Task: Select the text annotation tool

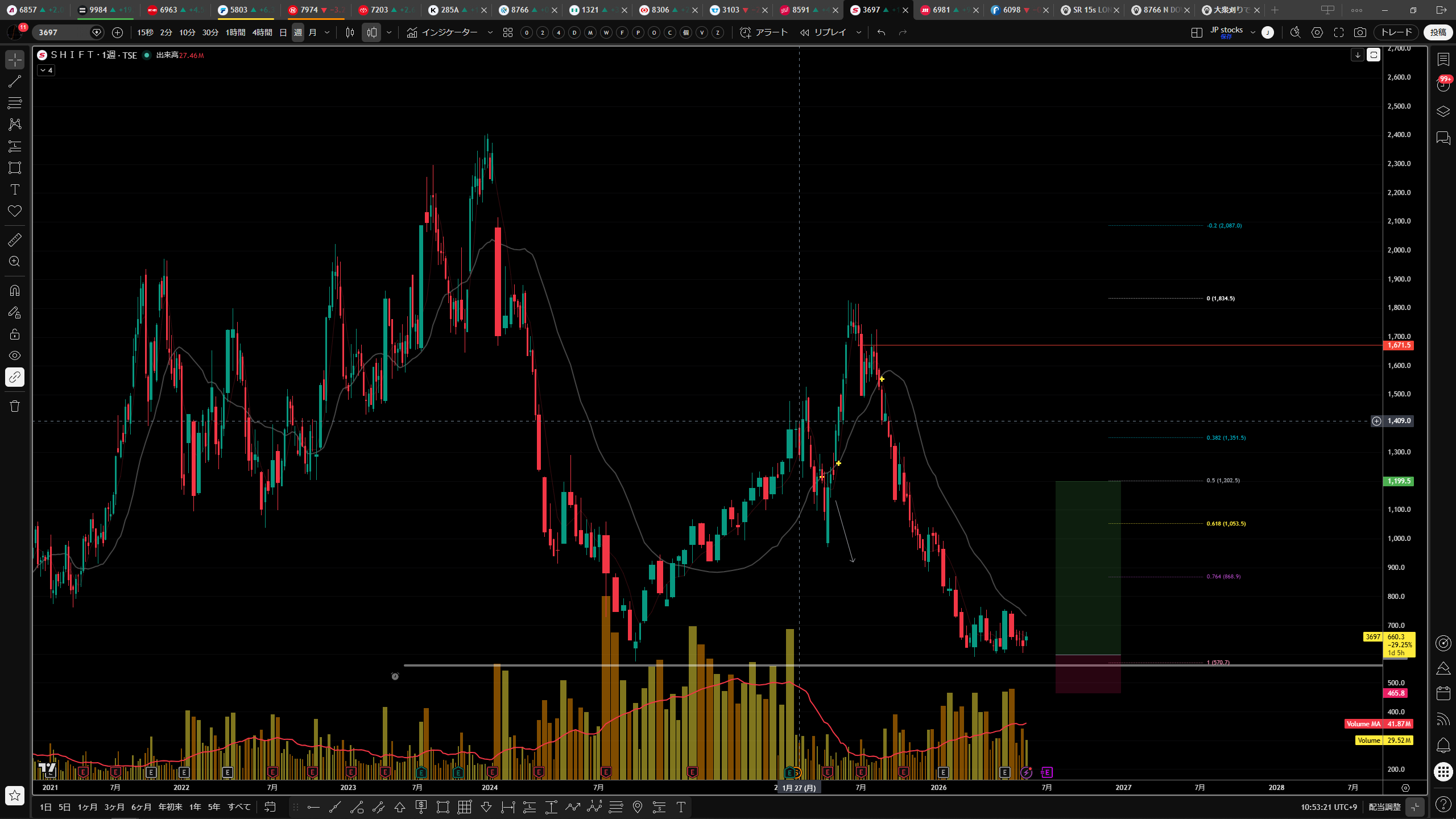Action: point(15,189)
